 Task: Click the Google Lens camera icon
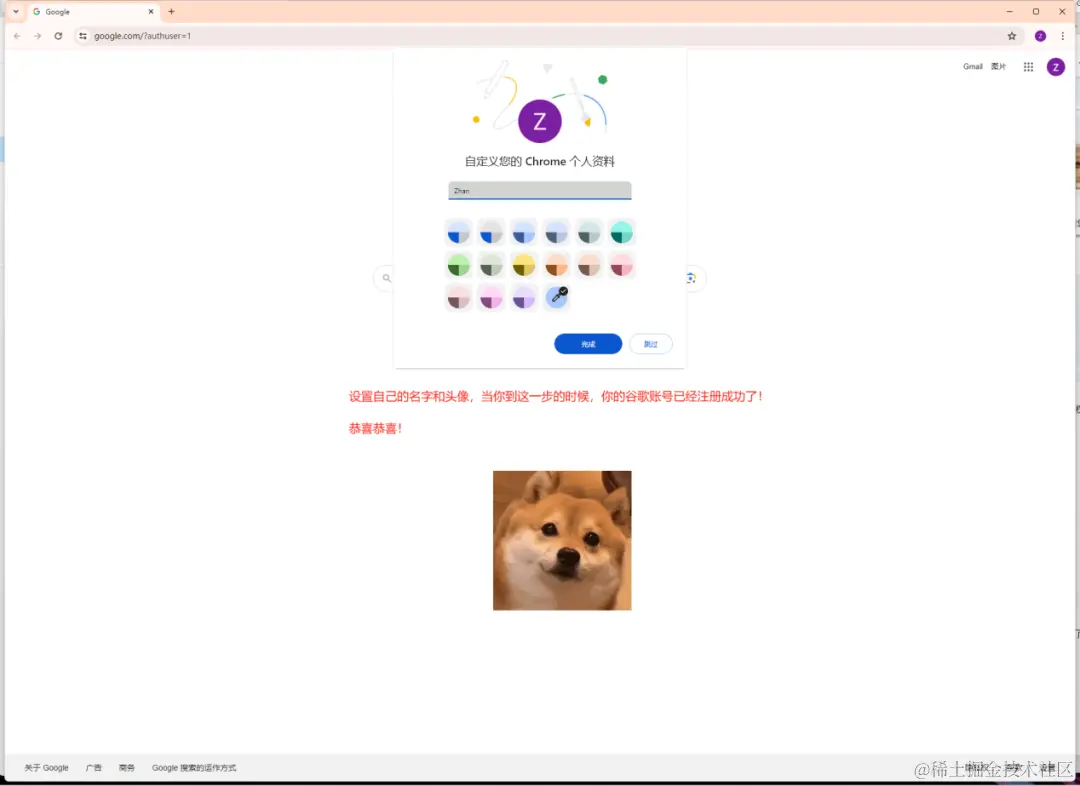click(691, 278)
